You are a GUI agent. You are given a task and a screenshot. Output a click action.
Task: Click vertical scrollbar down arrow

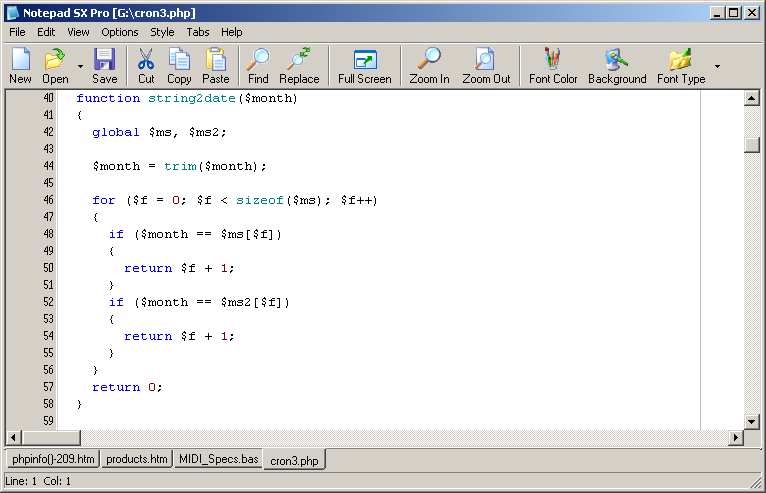point(751,421)
